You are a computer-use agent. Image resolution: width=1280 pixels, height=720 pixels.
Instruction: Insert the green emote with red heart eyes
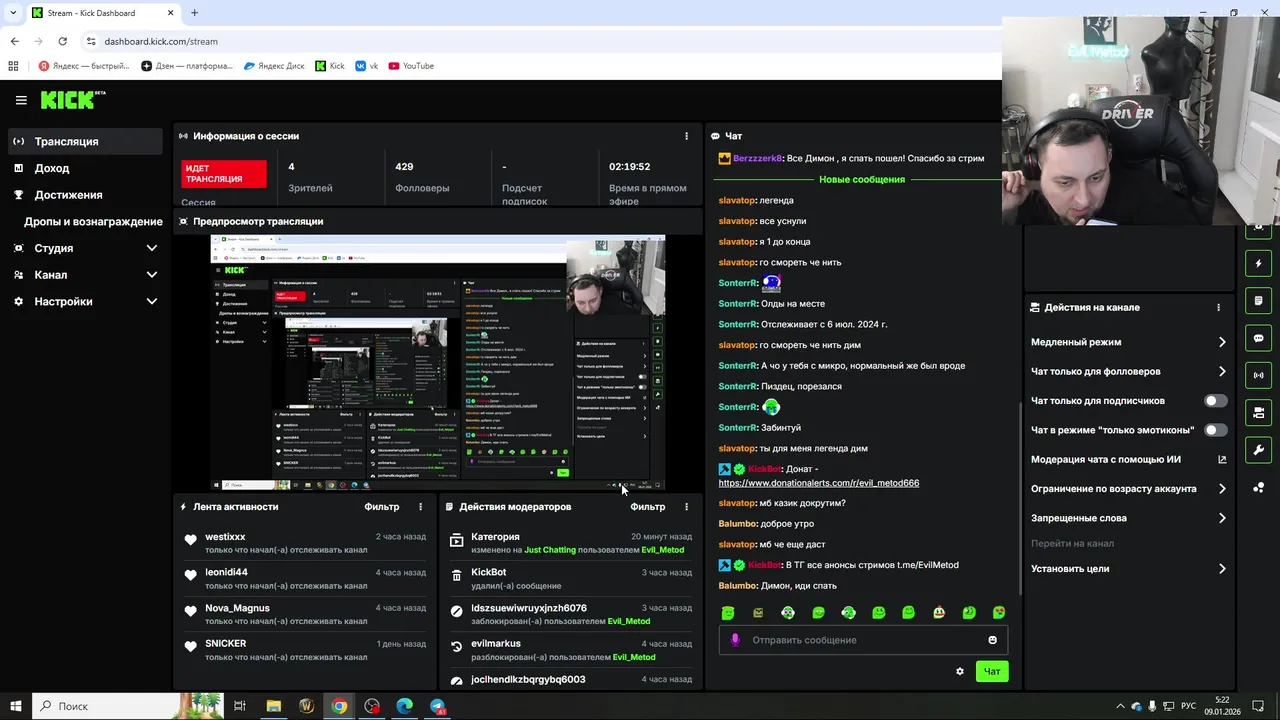coord(999,612)
